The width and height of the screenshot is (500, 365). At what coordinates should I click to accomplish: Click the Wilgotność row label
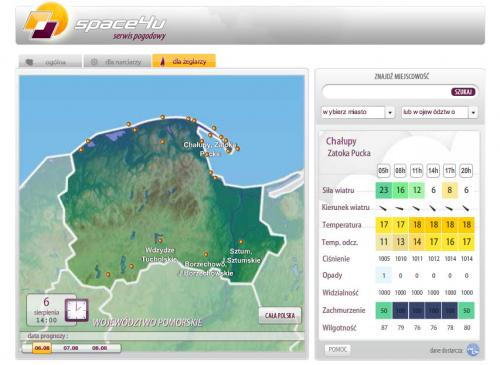pos(339,328)
